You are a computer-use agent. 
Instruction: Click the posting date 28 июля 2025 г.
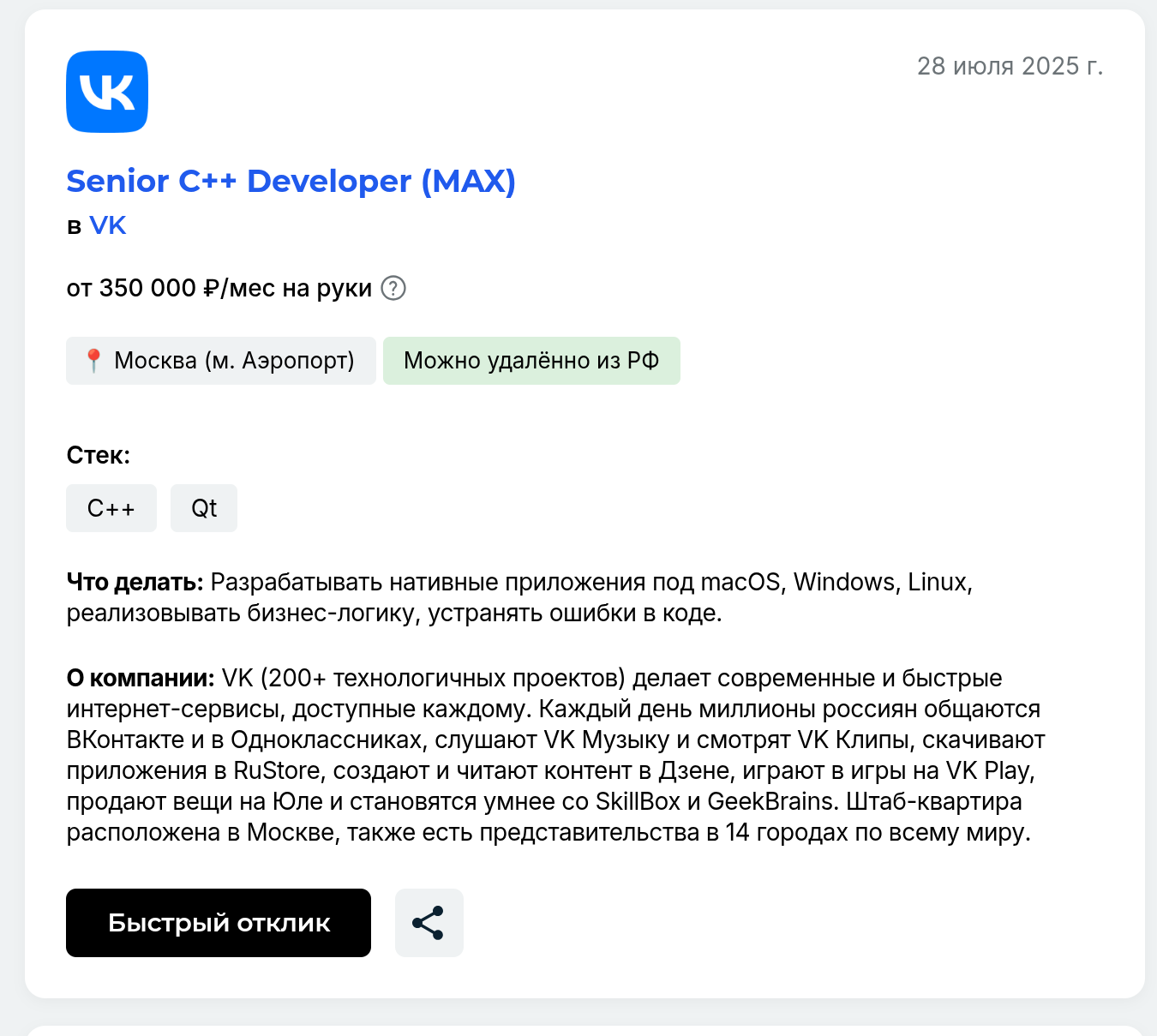[x=1010, y=66]
